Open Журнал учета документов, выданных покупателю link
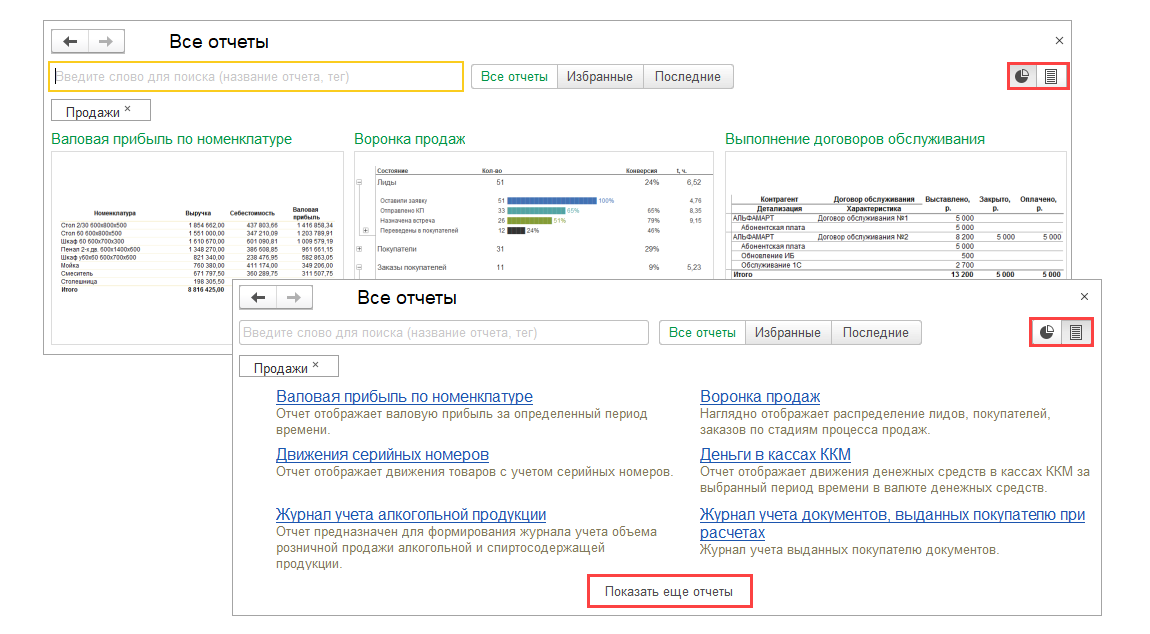The width and height of the screenshot is (1150, 634). [892, 524]
